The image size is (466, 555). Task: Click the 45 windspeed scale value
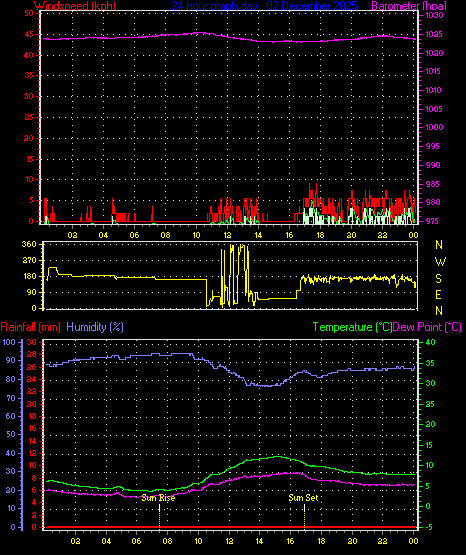pyautogui.click(x=29, y=34)
